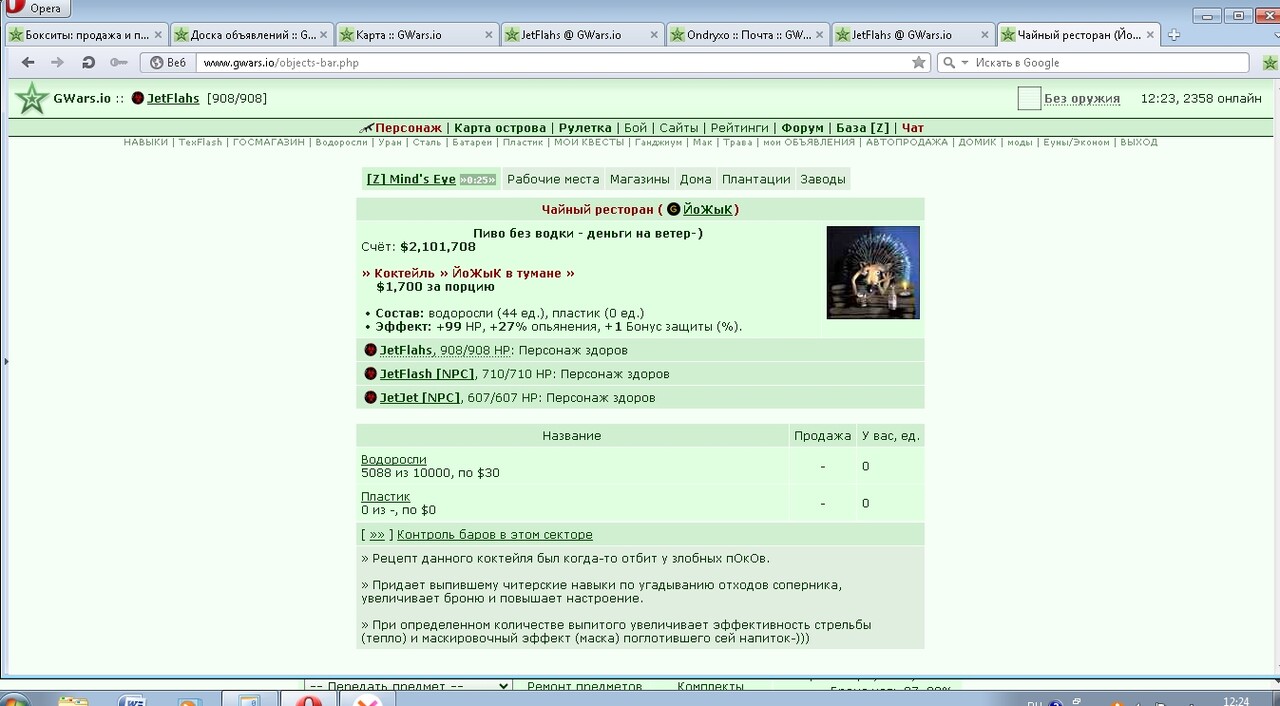
Task: Click the icon beside JetJet [NPC]
Action: [x=370, y=397]
